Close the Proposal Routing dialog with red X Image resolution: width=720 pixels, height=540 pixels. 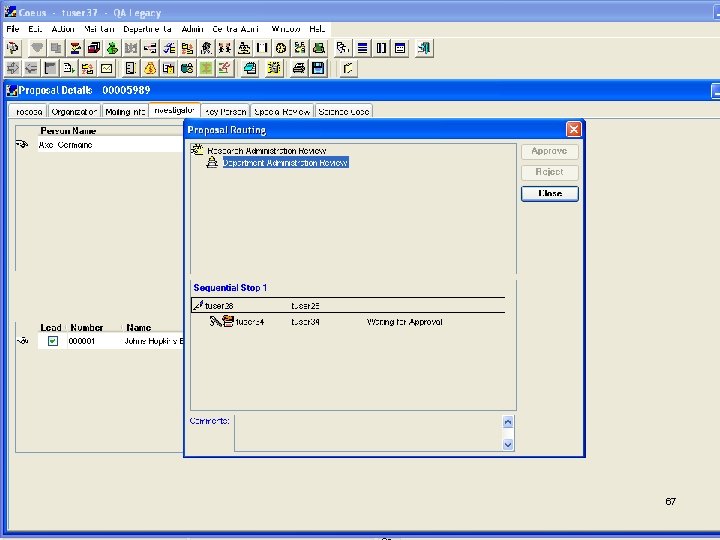(x=574, y=129)
